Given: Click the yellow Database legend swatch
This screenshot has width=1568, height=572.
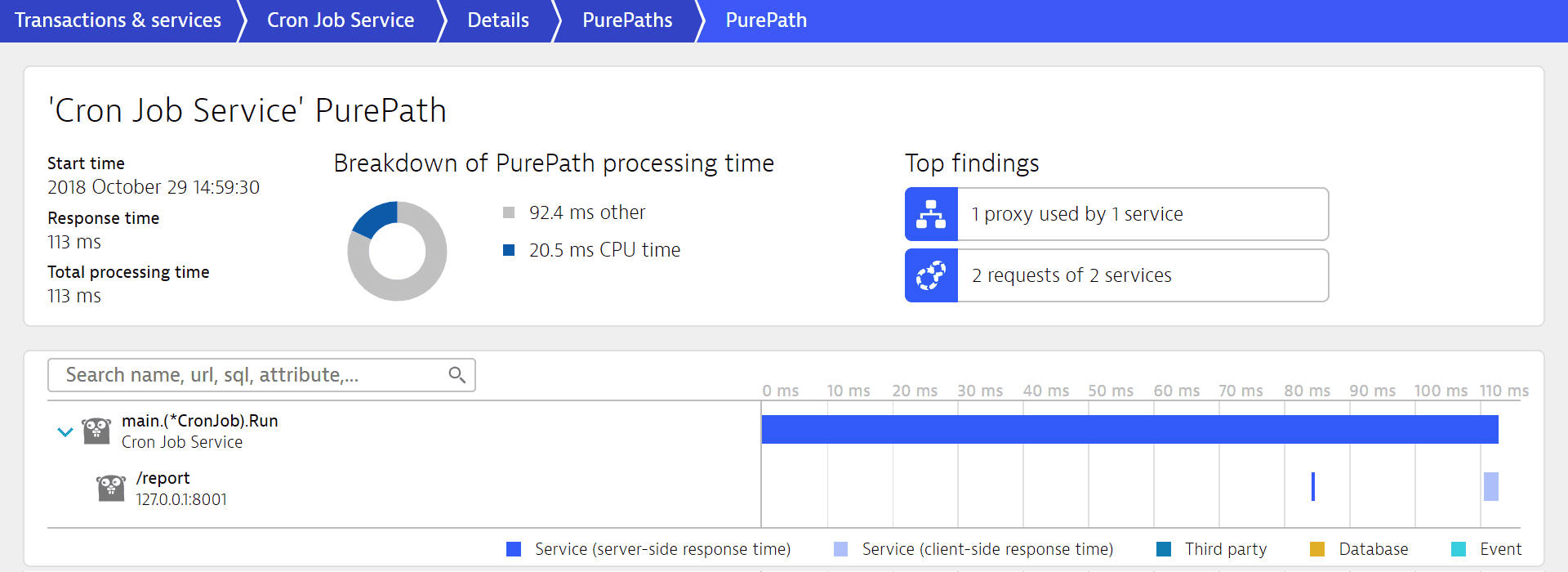Looking at the screenshot, I should click(x=1317, y=549).
